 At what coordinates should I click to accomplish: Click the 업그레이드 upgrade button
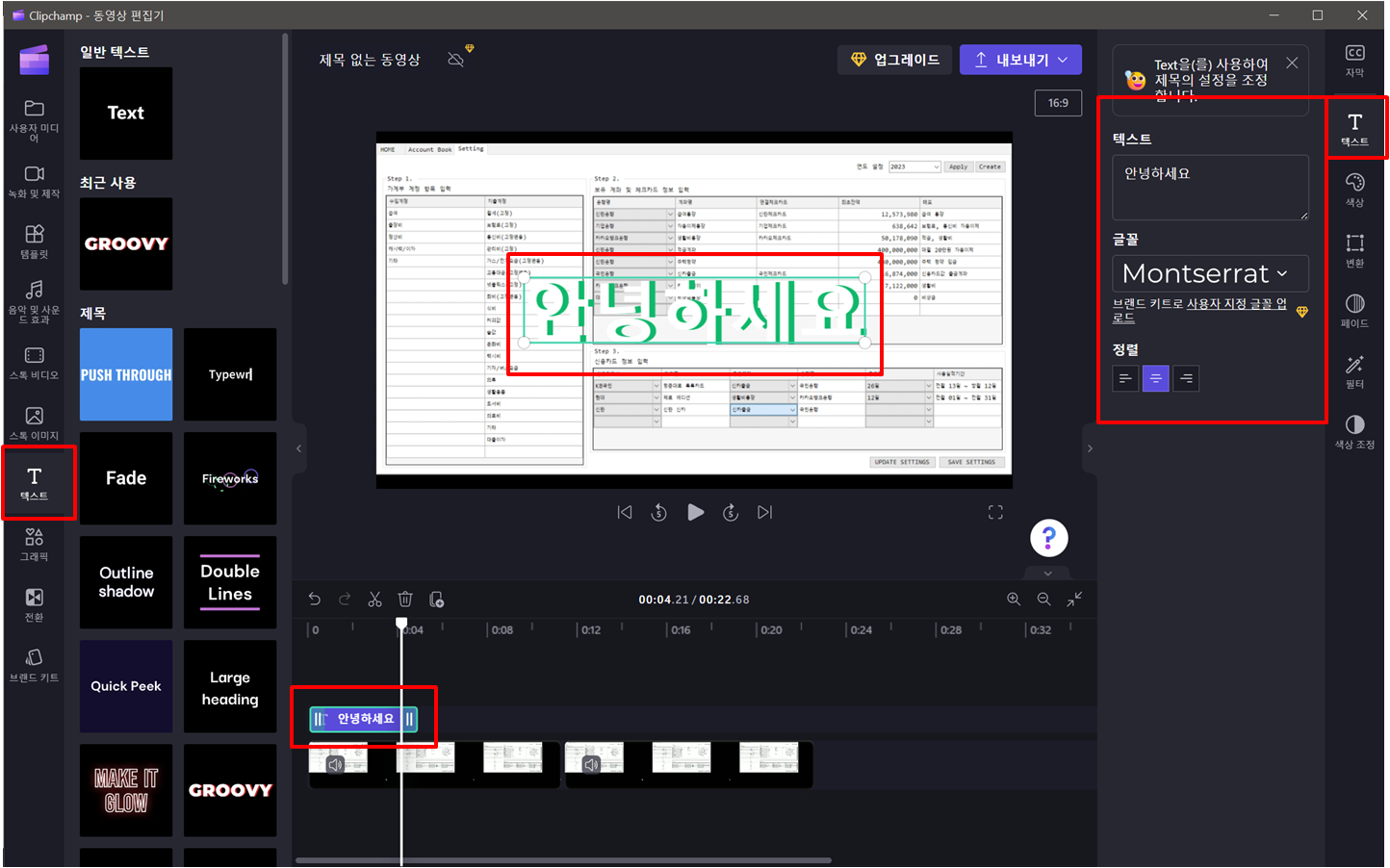[895, 60]
